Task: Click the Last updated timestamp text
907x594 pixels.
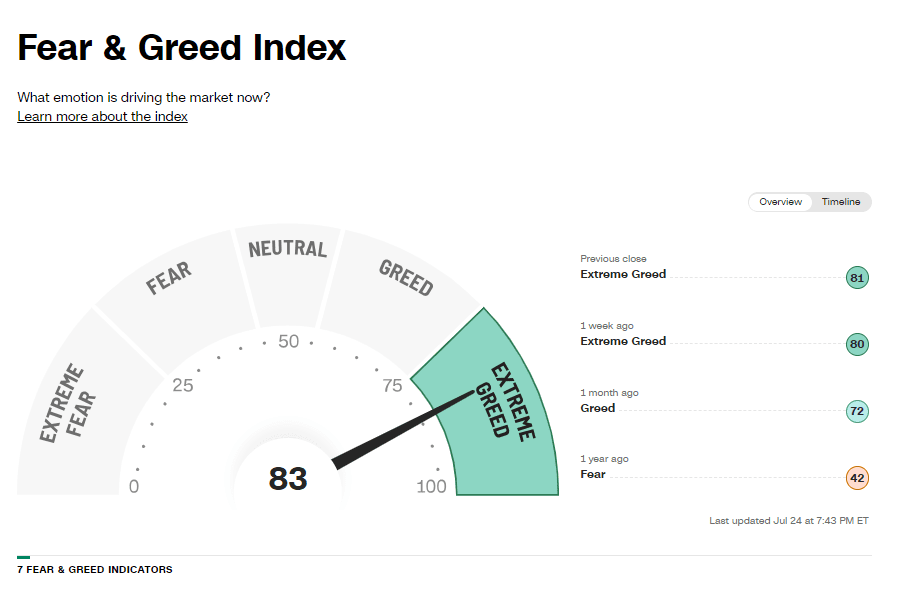Action: point(789,521)
